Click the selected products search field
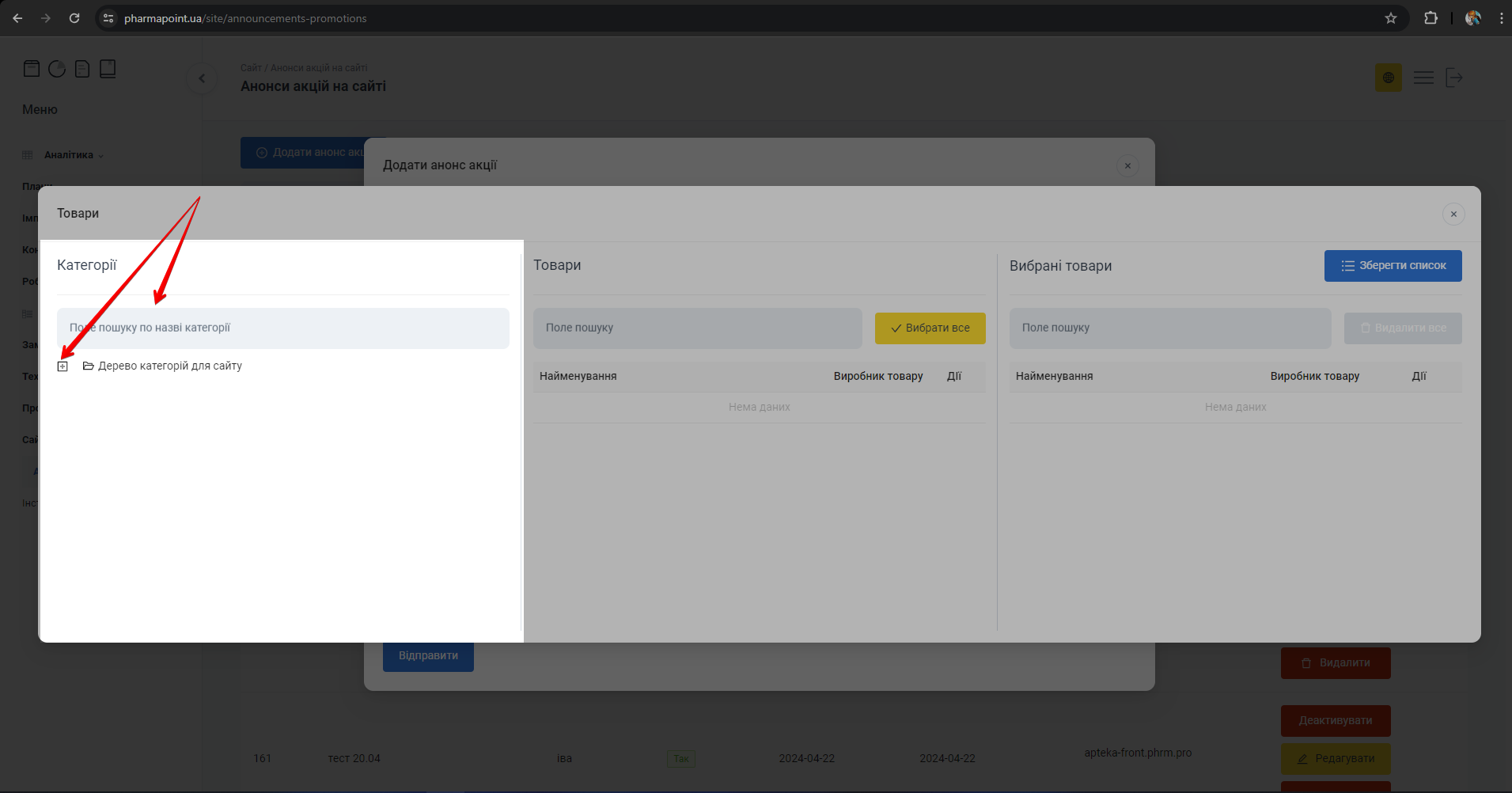The width and height of the screenshot is (1512, 793). click(x=1169, y=328)
